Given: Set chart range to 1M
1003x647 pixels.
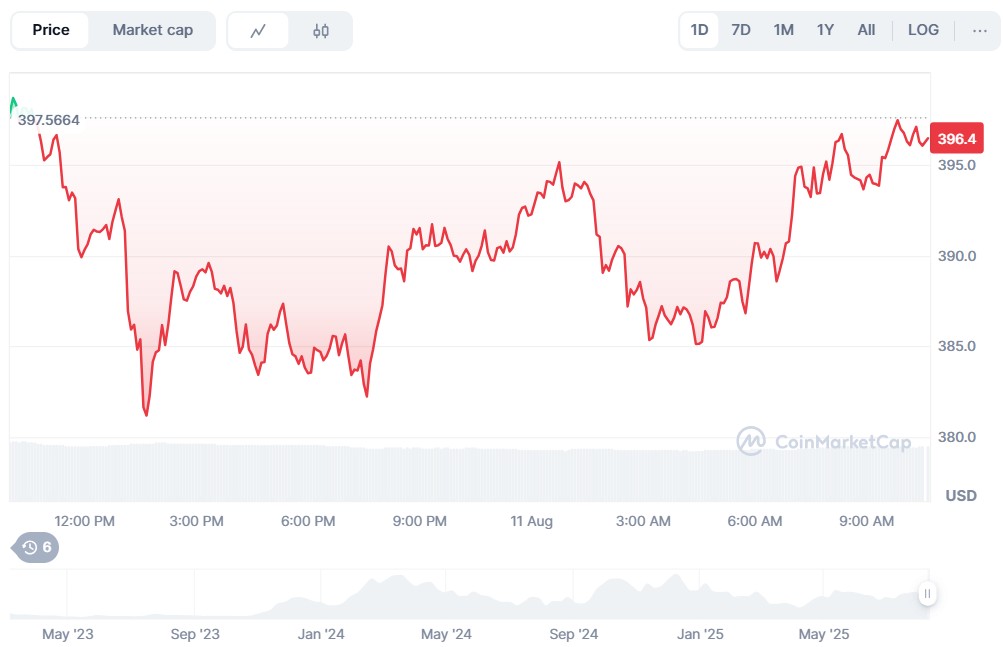Looking at the screenshot, I should click(x=783, y=30).
